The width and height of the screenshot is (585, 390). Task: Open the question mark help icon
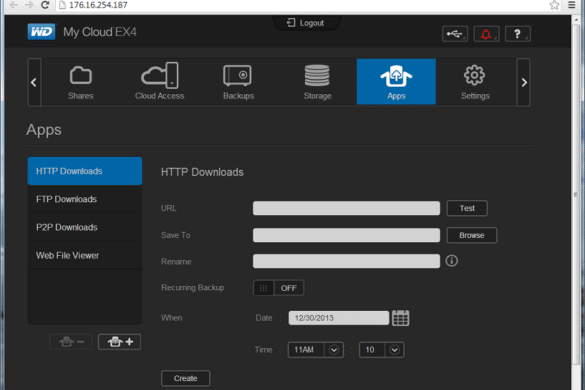(517, 34)
